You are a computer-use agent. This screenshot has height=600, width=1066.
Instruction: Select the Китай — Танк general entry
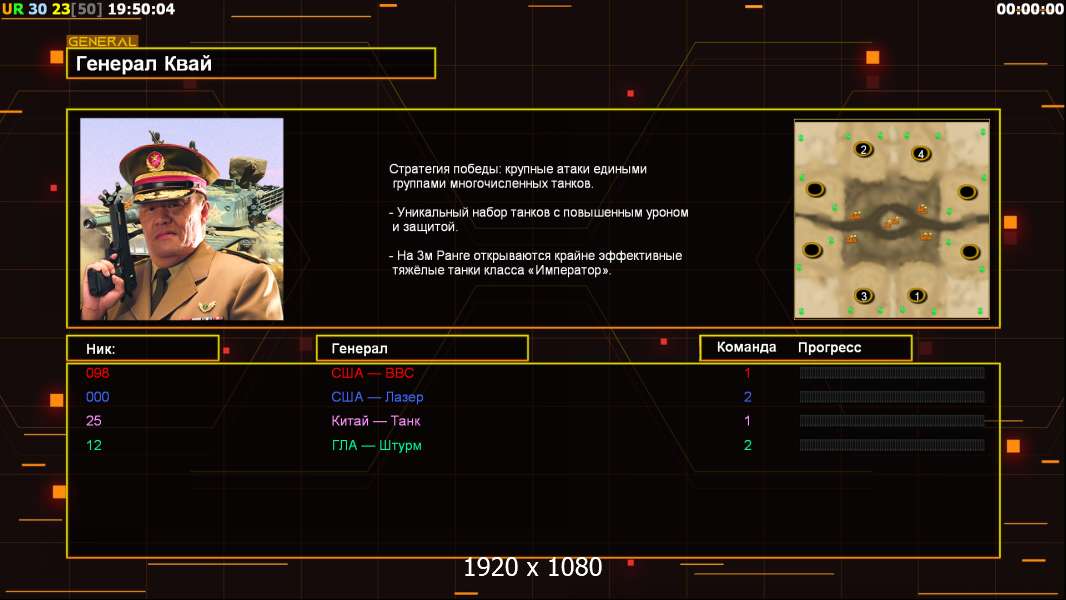point(376,421)
